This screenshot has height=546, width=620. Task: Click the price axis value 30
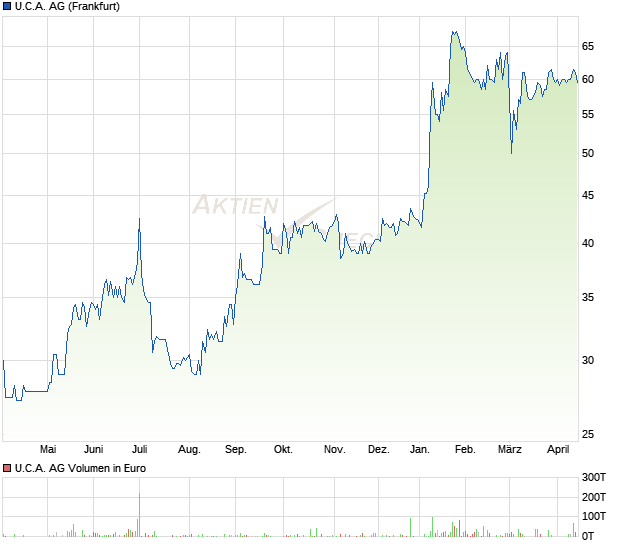(588, 360)
